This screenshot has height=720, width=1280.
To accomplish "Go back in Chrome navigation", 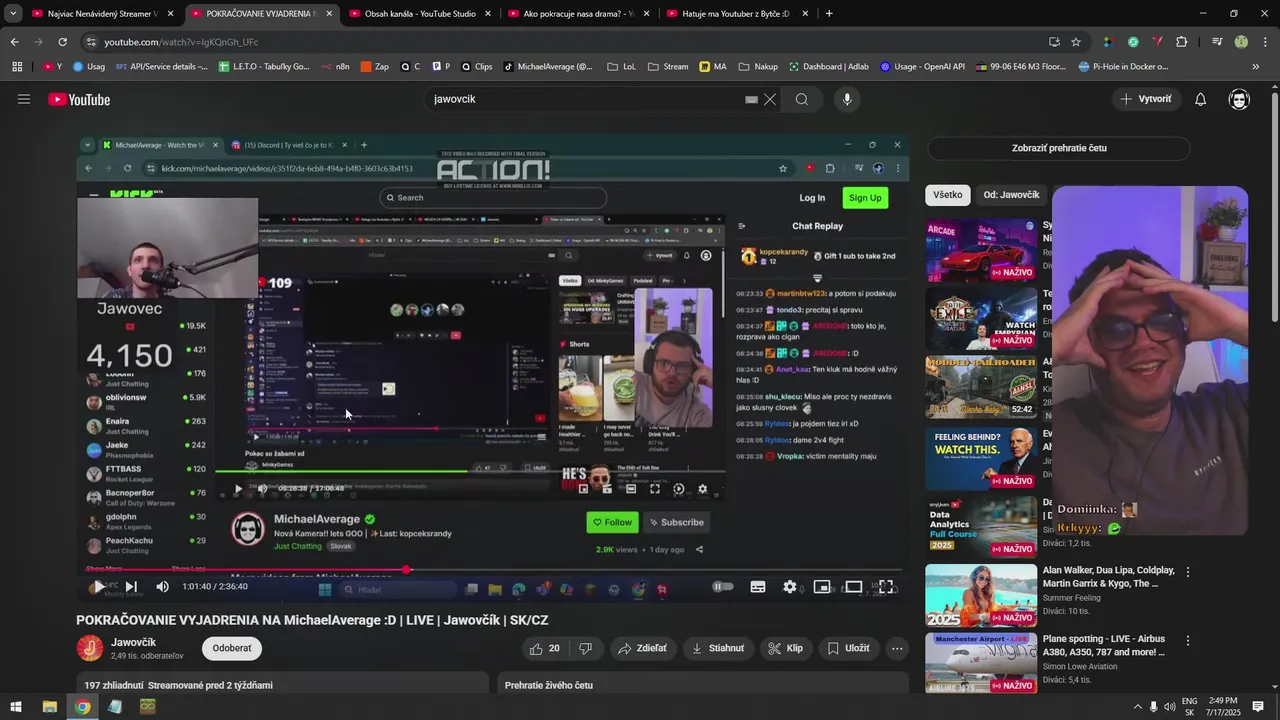I will [14, 42].
